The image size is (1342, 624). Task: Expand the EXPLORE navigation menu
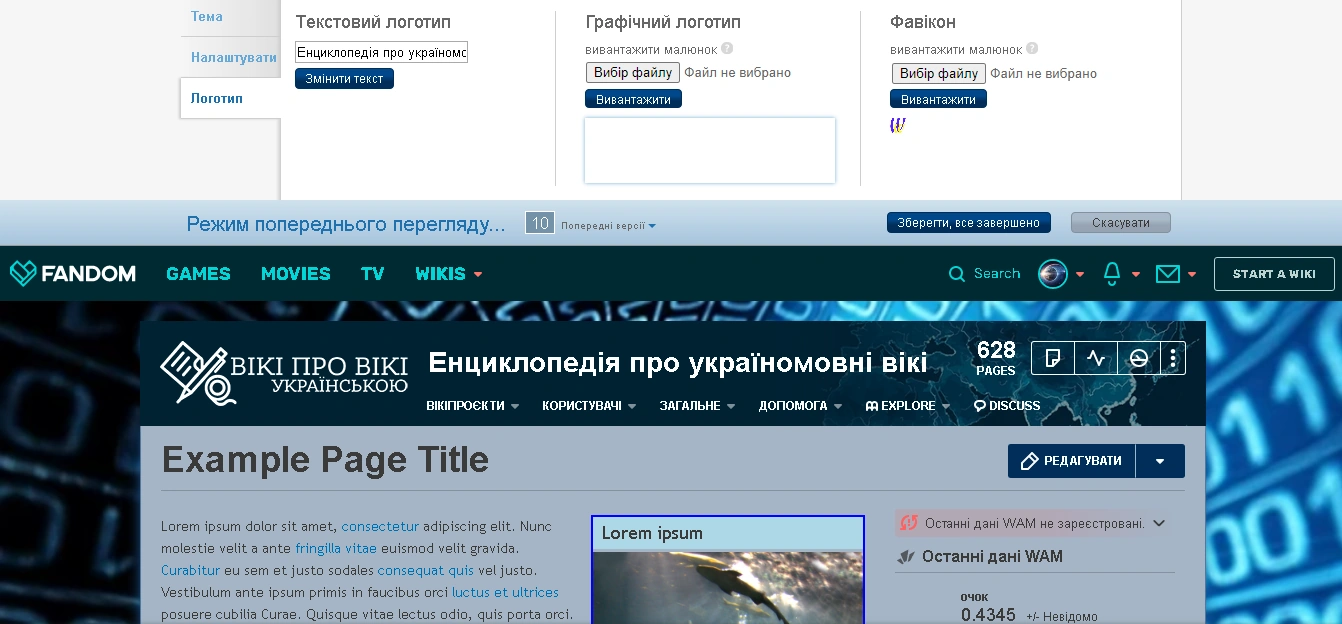[908, 406]
